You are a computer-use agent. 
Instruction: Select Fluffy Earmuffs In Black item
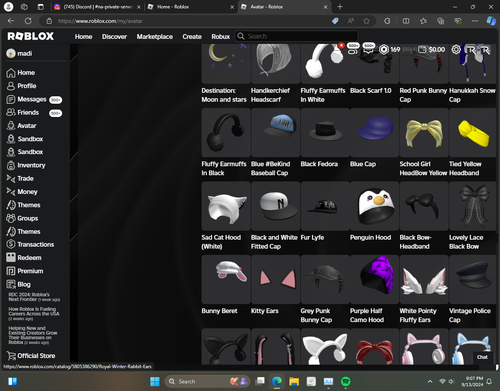(226, 132)
